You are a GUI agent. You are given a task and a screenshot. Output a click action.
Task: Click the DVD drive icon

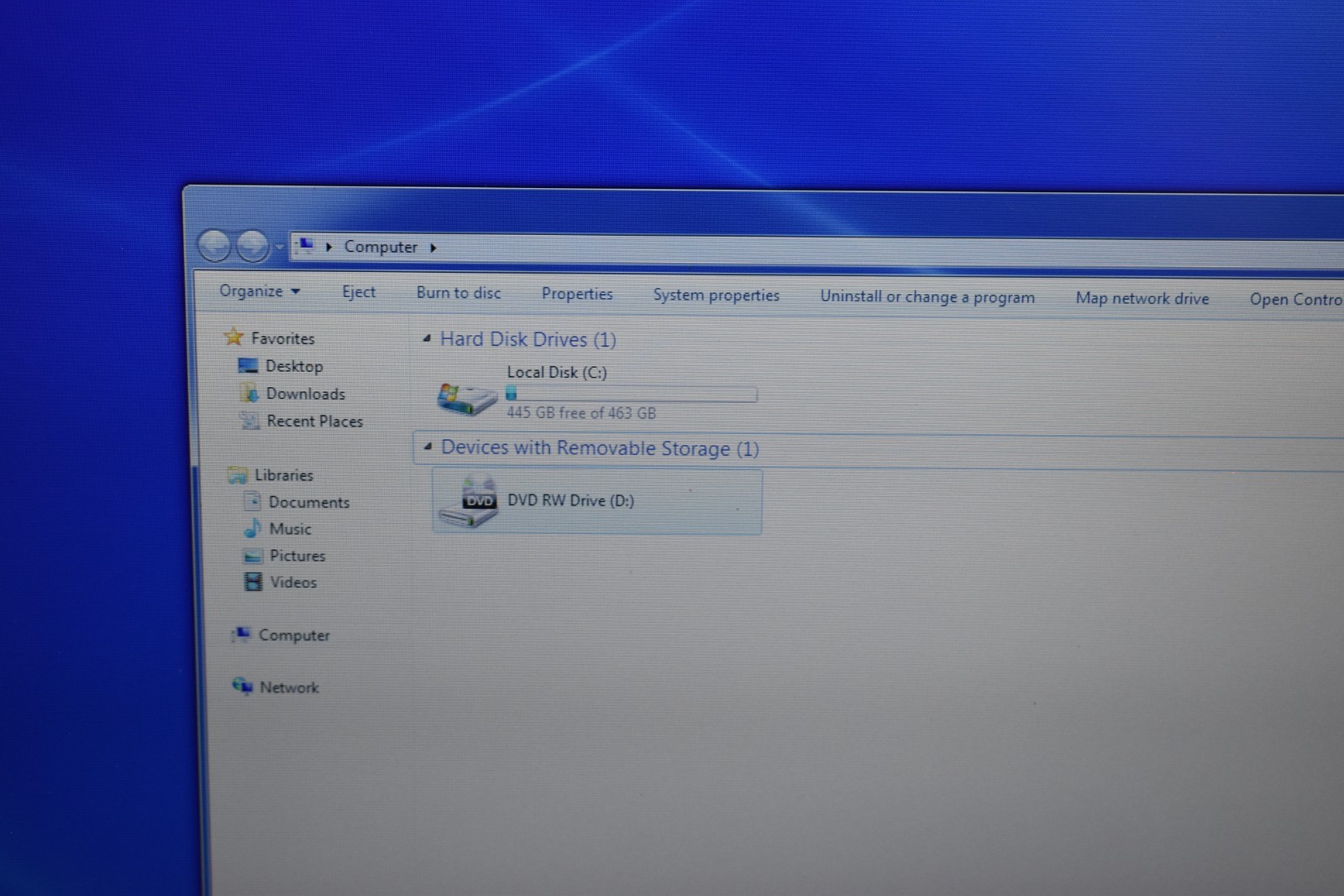coord(469,501)
